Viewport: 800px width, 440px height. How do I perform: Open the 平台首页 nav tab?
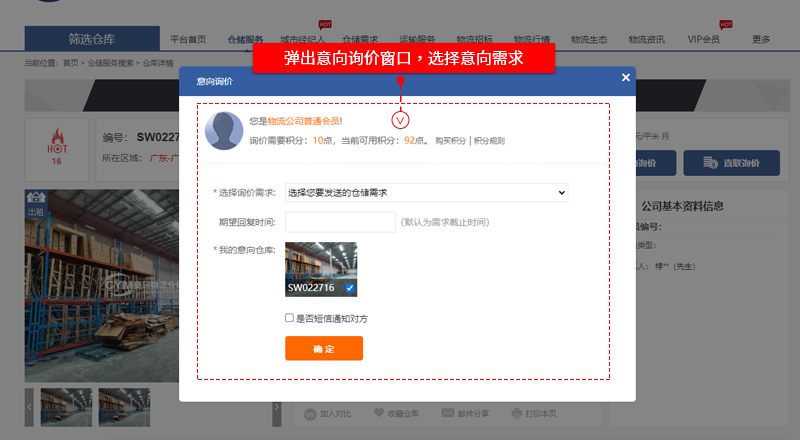click(x=188, y=39)
